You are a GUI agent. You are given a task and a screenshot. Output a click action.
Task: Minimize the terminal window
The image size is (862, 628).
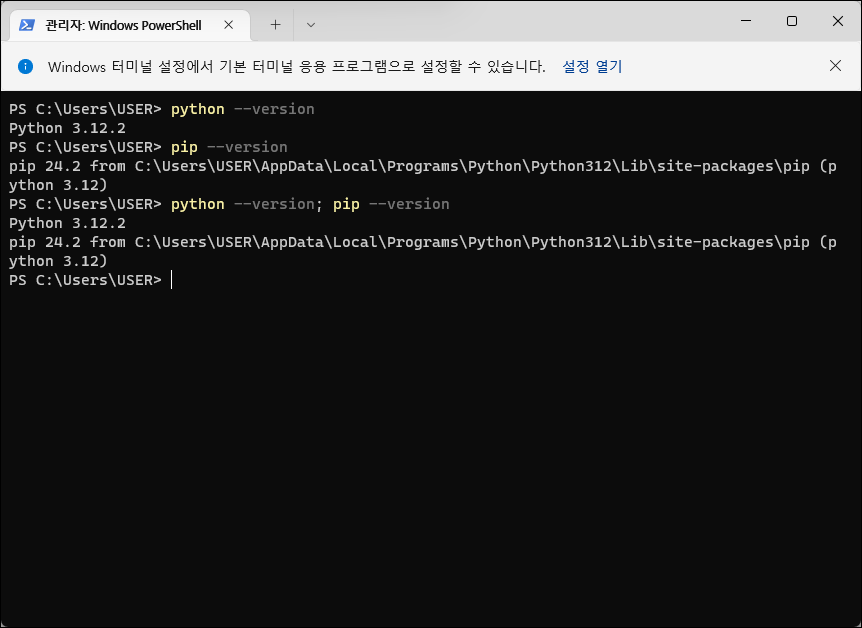click(x=746, y=21)
